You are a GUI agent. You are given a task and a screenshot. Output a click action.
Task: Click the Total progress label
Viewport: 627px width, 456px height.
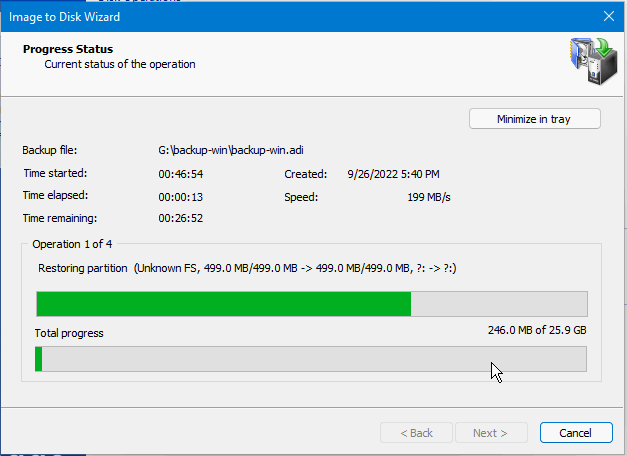coord(69,333)
